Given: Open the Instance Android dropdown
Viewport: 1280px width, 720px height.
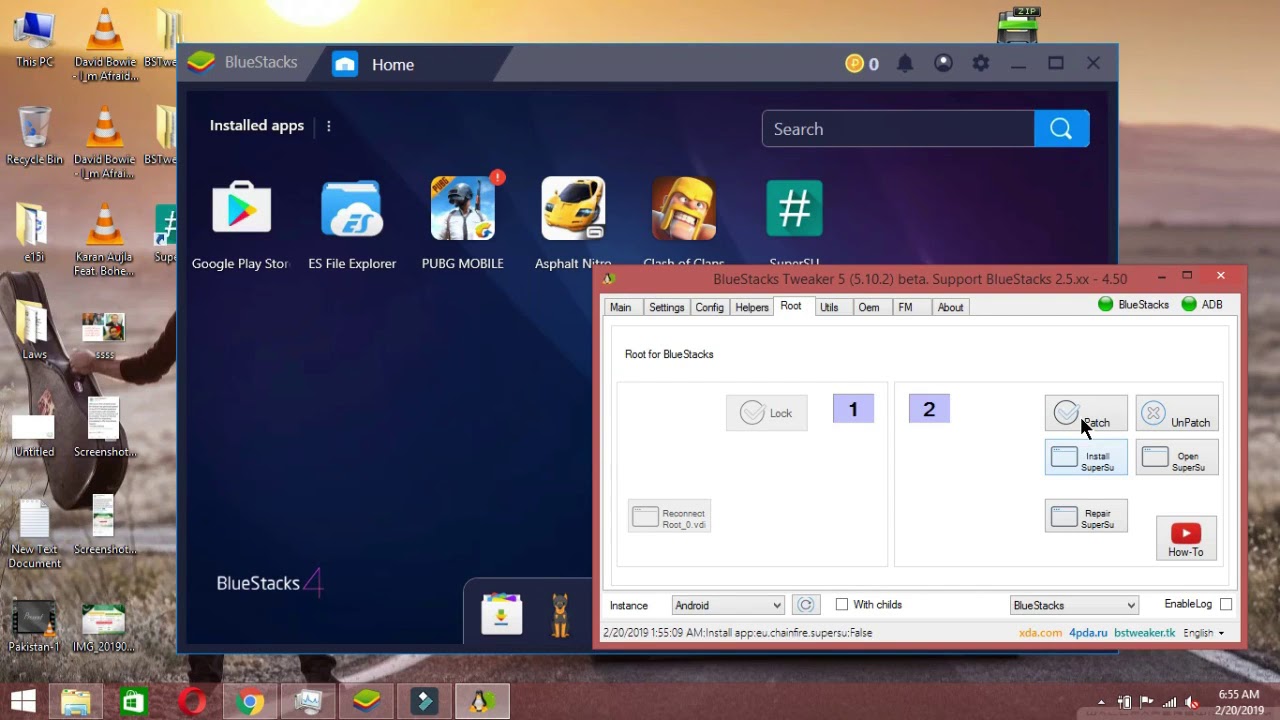Looking at the screenshot, I should coord(727,605).
